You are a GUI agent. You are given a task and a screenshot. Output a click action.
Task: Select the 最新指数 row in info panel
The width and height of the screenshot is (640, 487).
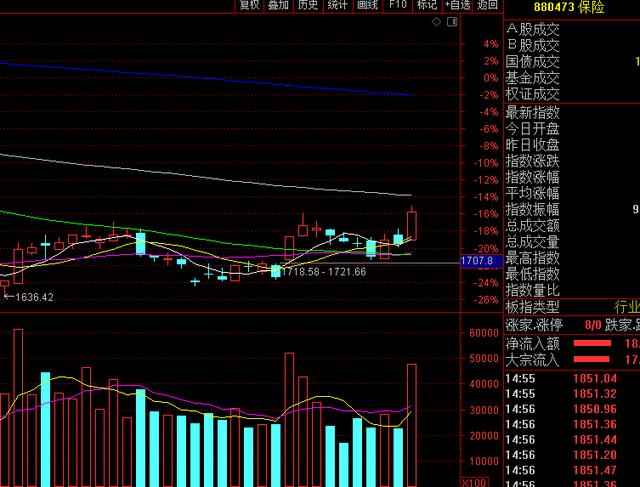(x=533, y=112)
